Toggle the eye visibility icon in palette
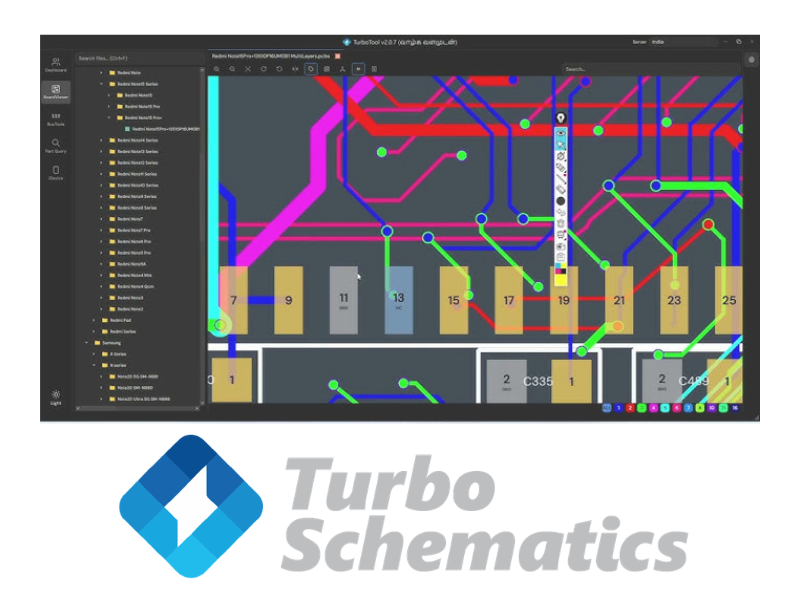 [561, 133]
